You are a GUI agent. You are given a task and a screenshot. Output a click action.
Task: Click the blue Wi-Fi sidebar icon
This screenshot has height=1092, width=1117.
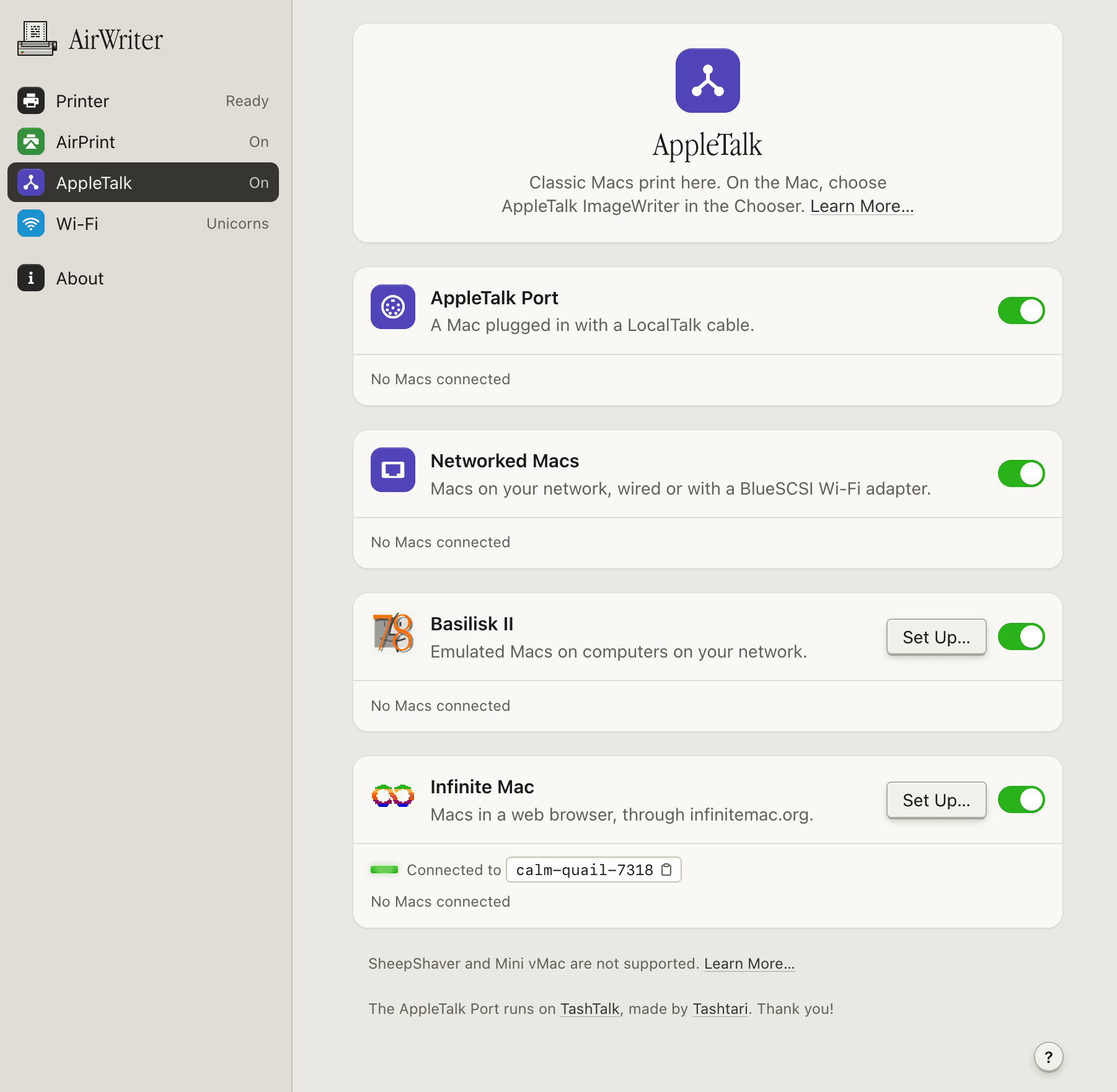point(31,223)
